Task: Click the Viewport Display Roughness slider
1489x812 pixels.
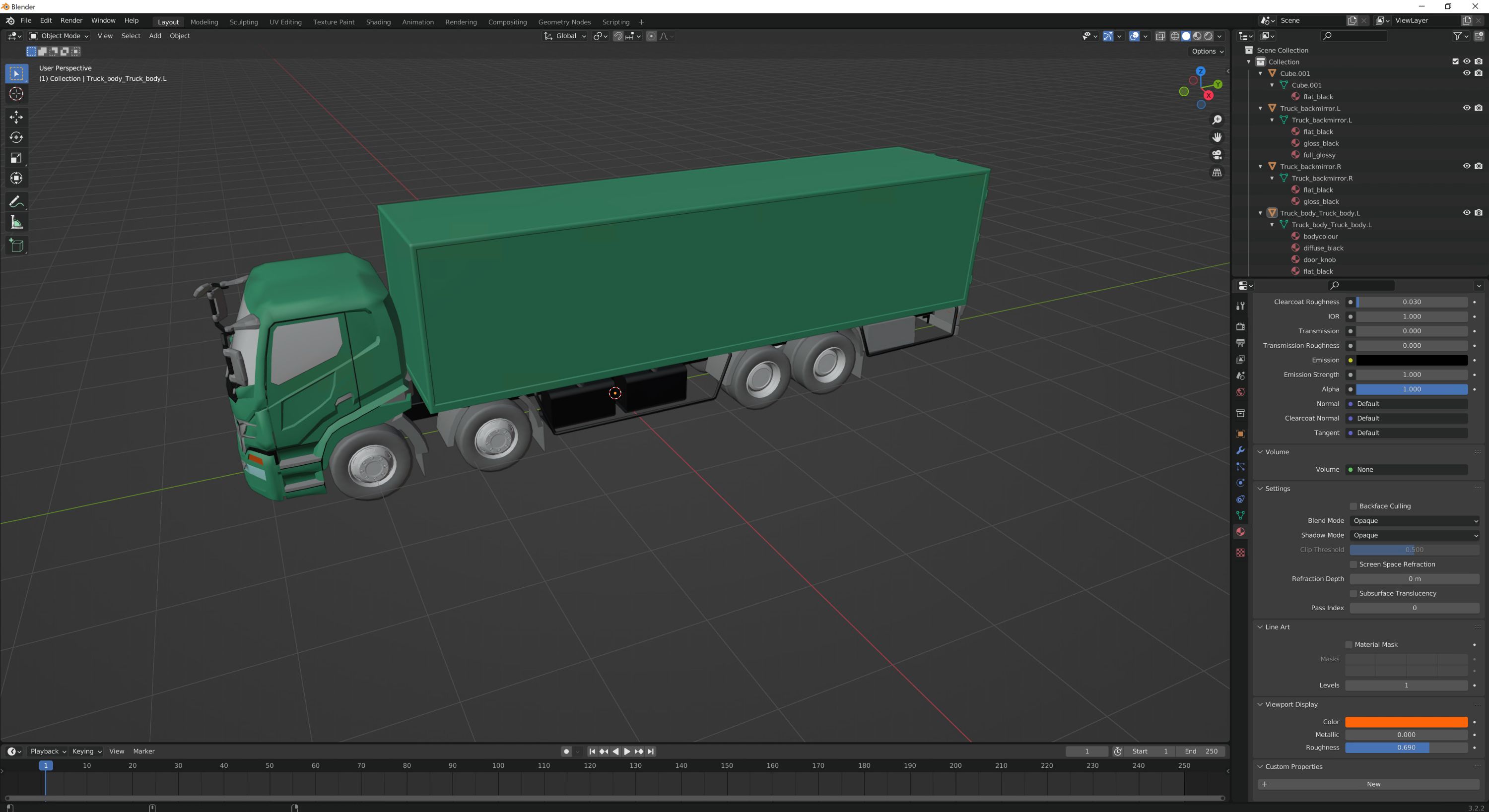Action: tap(1406, 748)
